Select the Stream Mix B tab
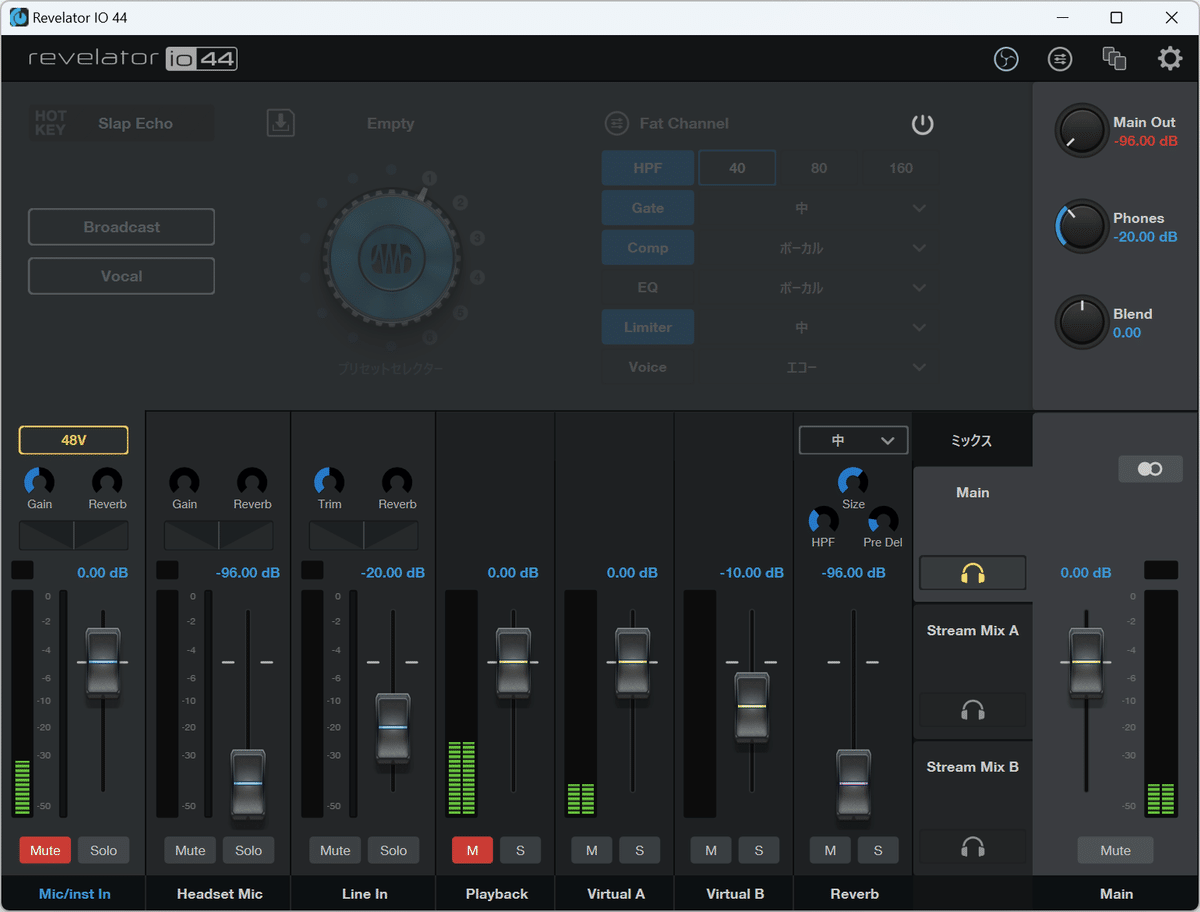This screenshot has height=912, width=1200. tap(973, 767)
